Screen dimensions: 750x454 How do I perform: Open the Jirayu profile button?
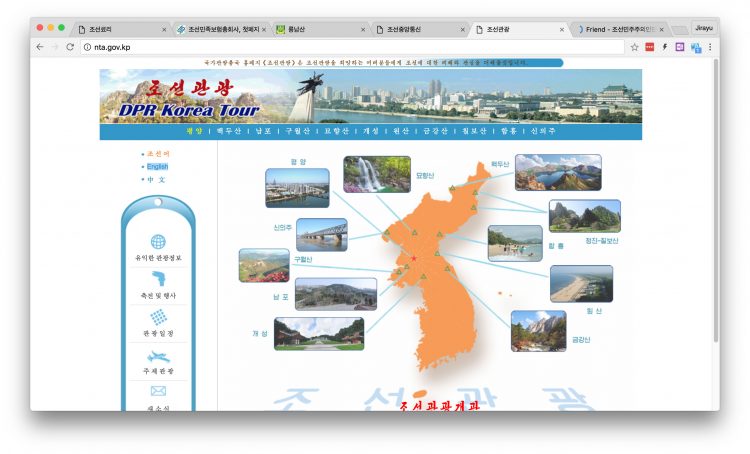pos(704,28)
